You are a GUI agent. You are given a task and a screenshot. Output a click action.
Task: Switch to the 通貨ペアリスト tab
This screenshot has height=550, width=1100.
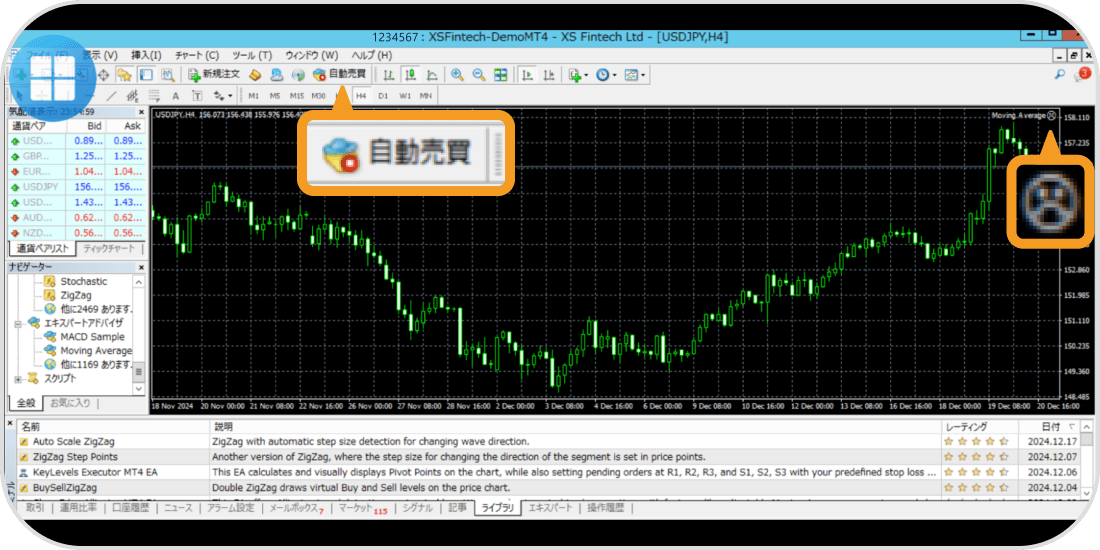[42, 249]
